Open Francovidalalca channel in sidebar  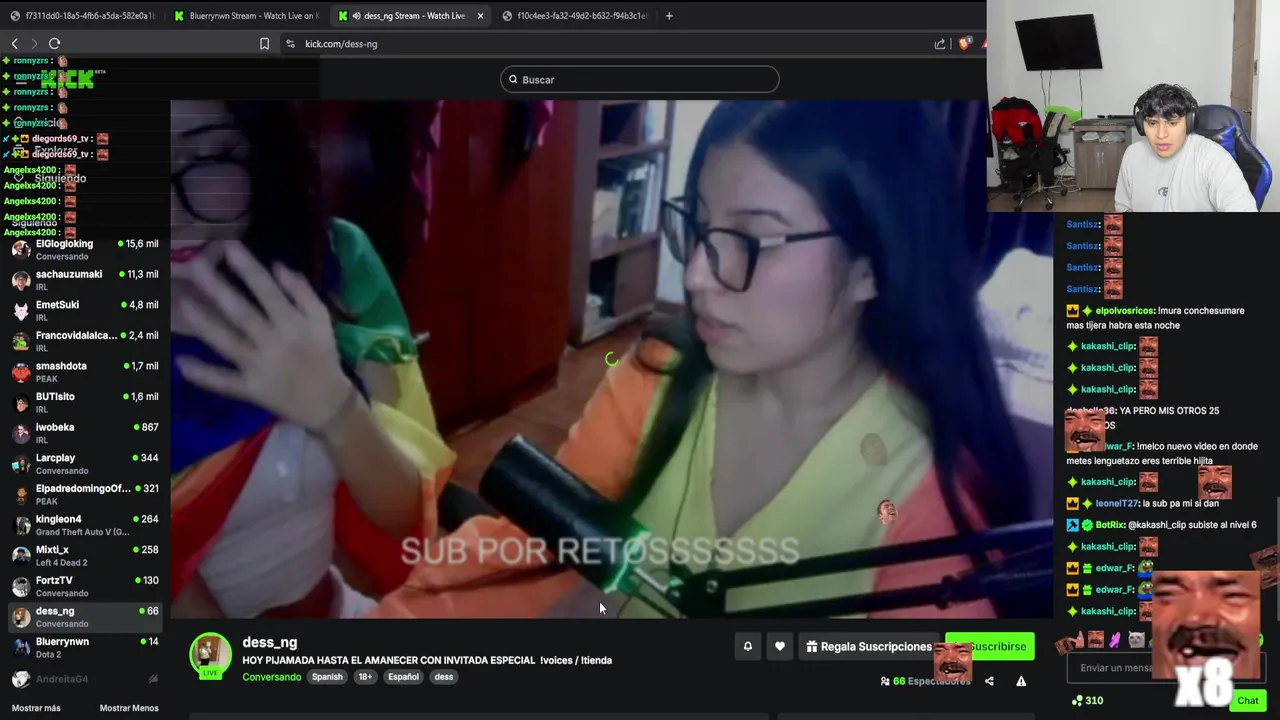coord(85,341)
